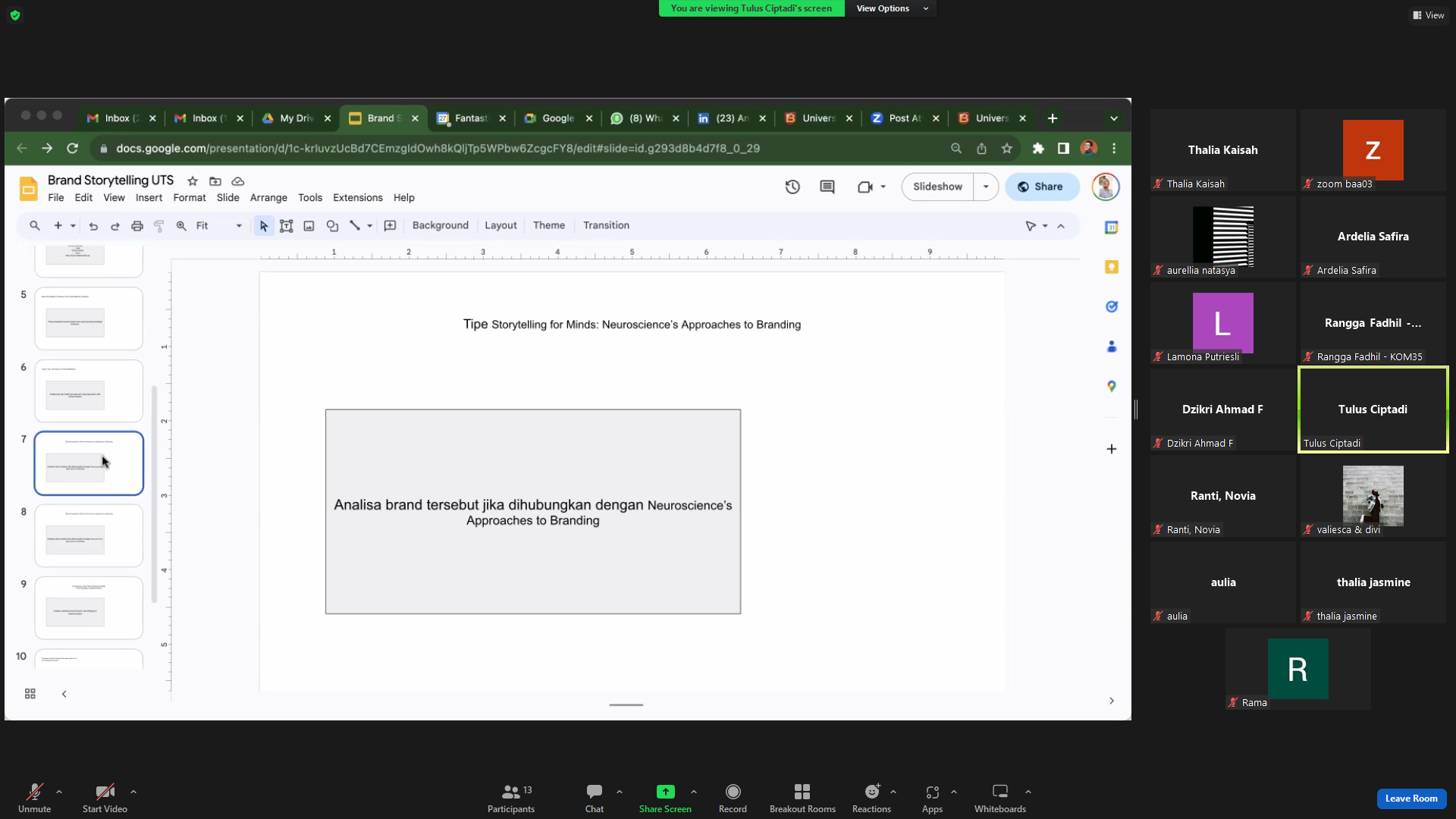Click the search menus magnifier icon
Screen dimensions: 1456x819
(34, 225)
